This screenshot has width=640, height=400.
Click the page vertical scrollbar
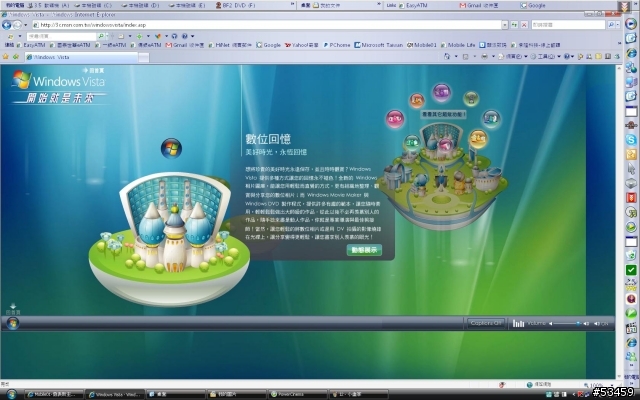tap(619, 222)
